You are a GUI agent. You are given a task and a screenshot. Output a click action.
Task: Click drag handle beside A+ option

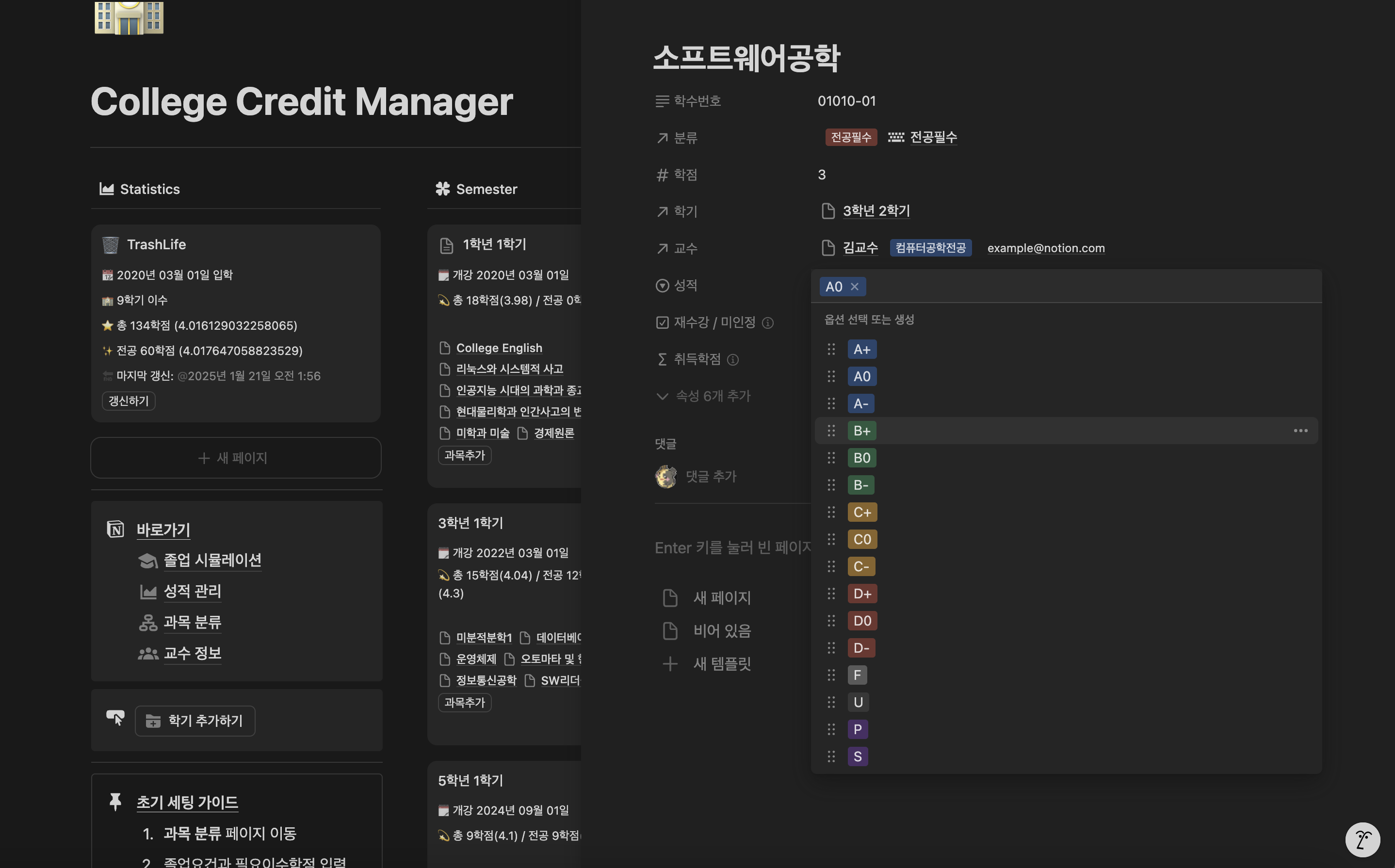(831, 349)
